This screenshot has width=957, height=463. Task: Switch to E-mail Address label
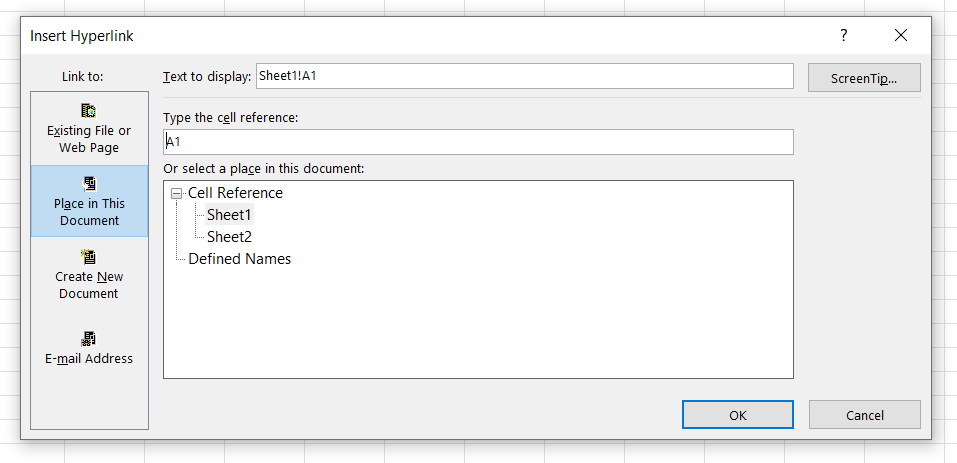click(x=89, y=358)
